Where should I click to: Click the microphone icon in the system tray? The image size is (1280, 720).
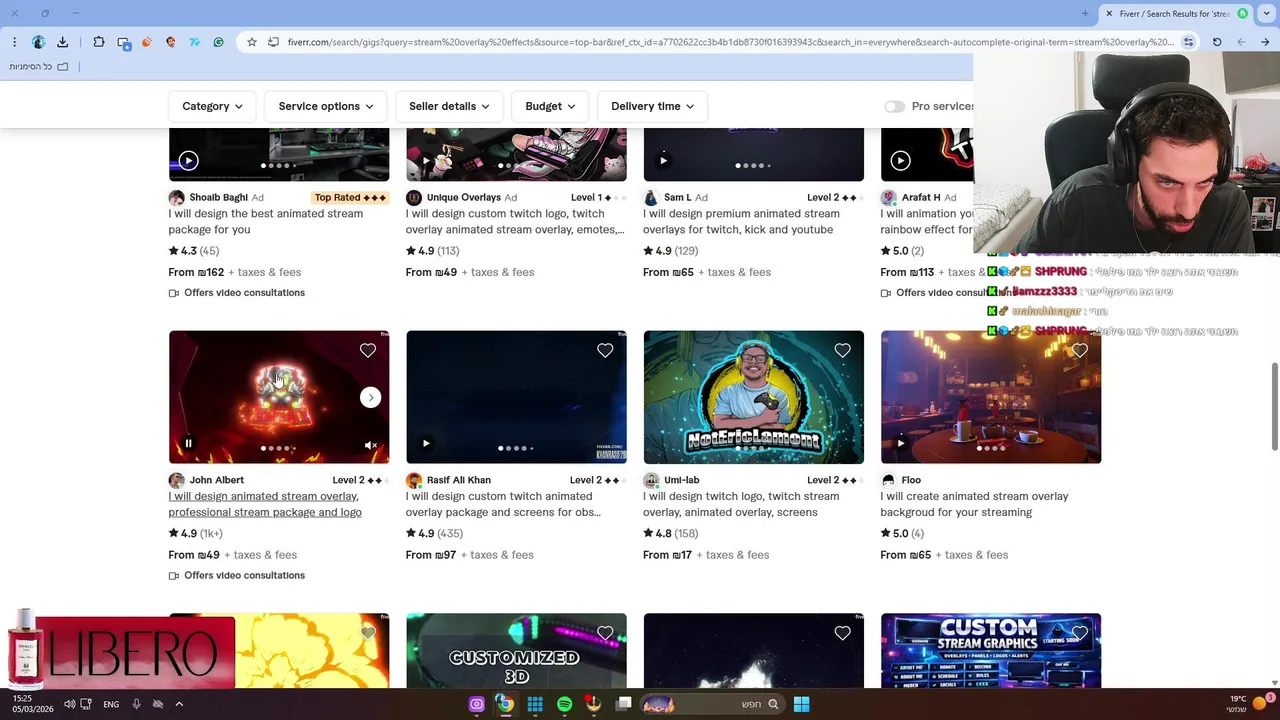[x=136, y=704]
